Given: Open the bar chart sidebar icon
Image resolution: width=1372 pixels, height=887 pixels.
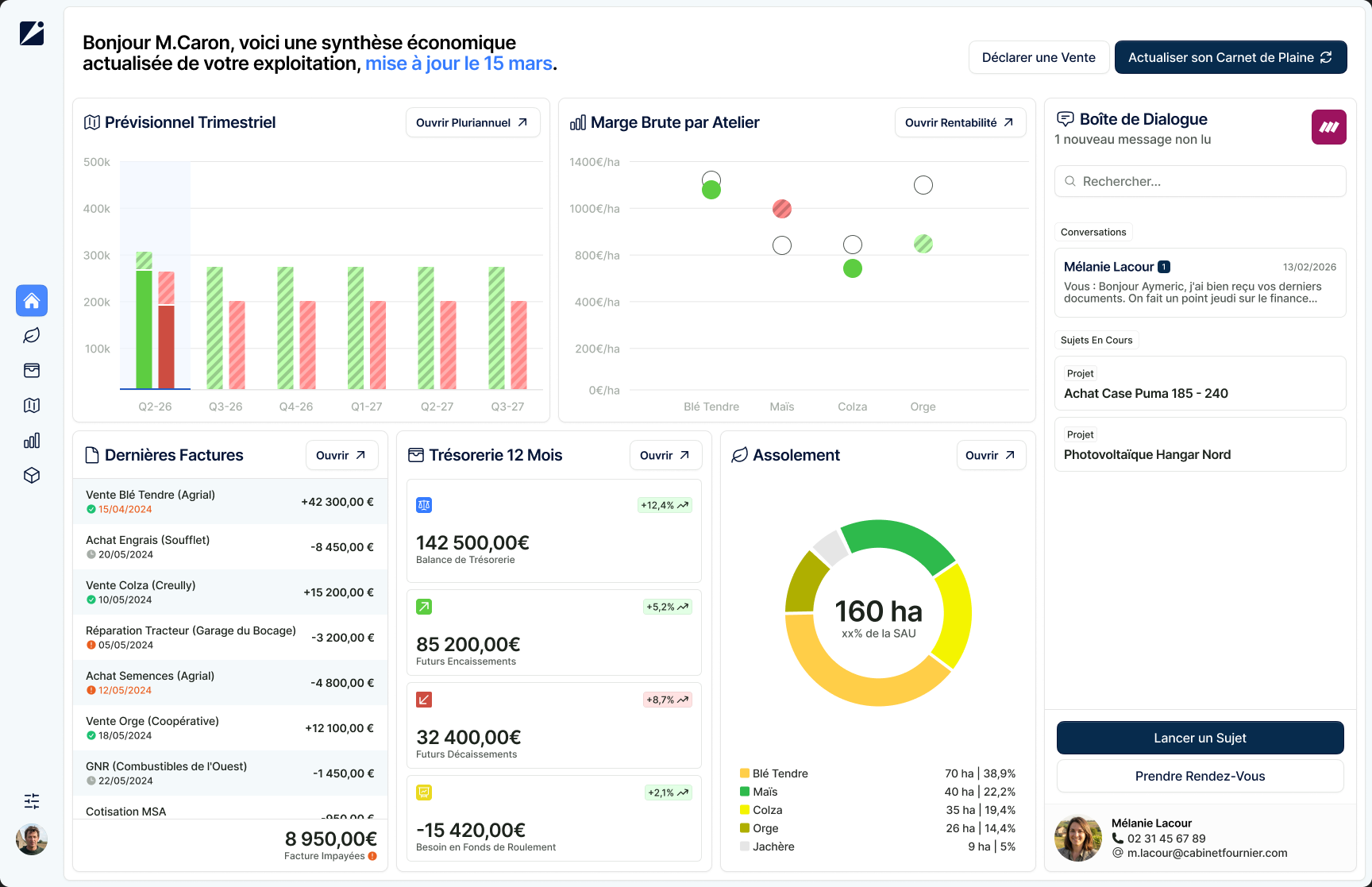Looking at the screenshot, I should (32, 441).
